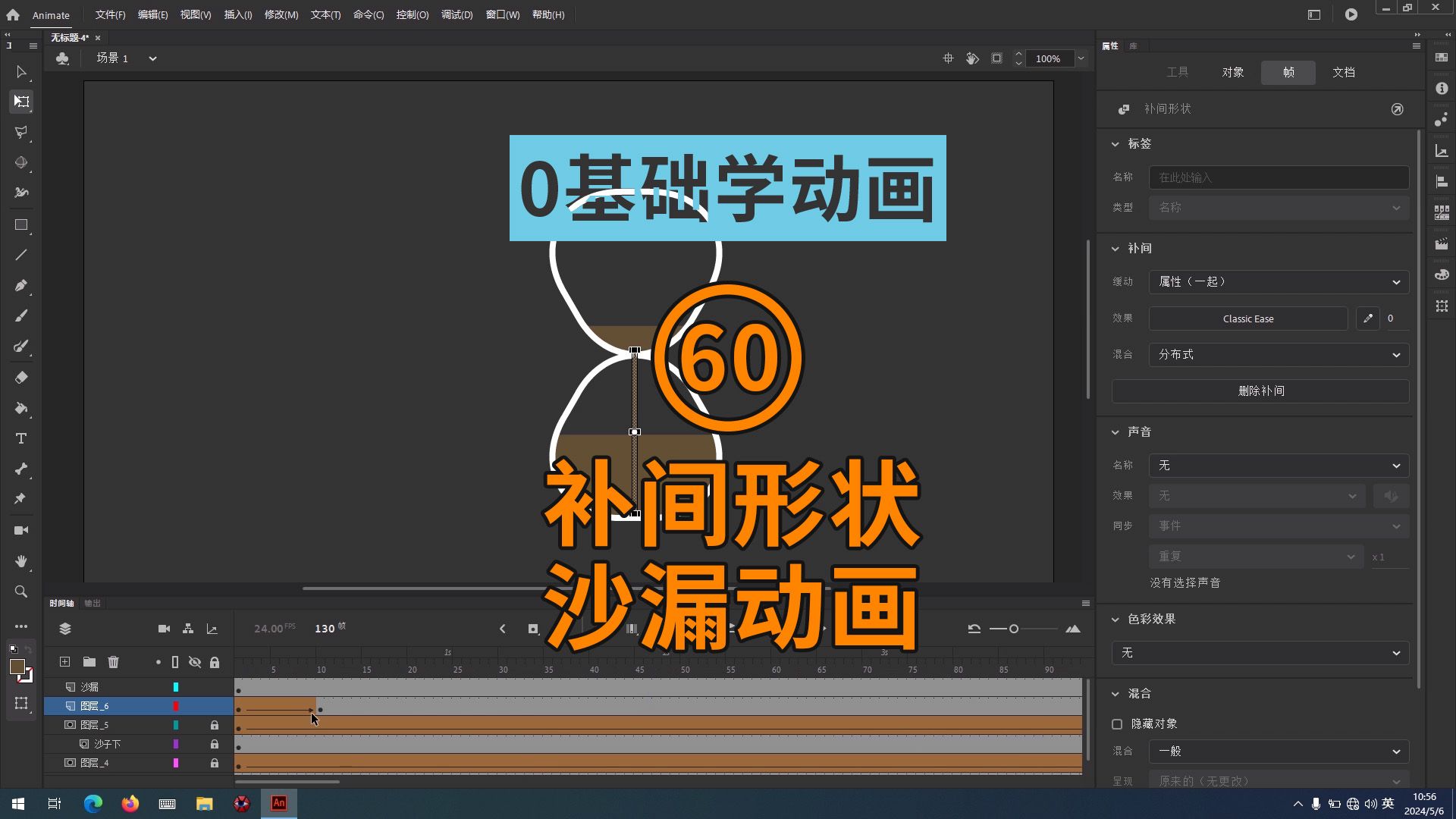This screenshot has width=1456, height=819.
Task: Select the Selection tool in the toolbar
Action: pos(20,72)
